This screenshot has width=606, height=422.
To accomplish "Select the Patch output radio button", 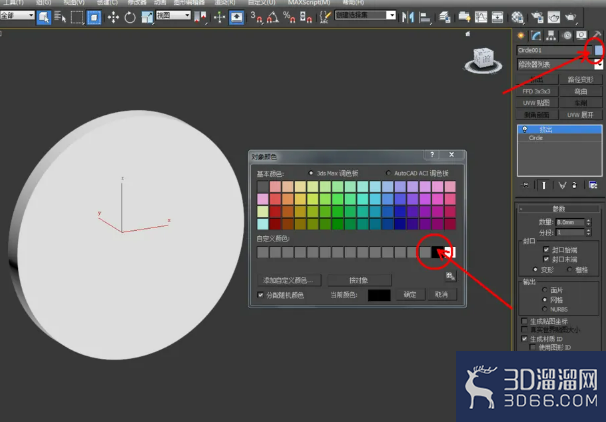I will click(545, 290).
